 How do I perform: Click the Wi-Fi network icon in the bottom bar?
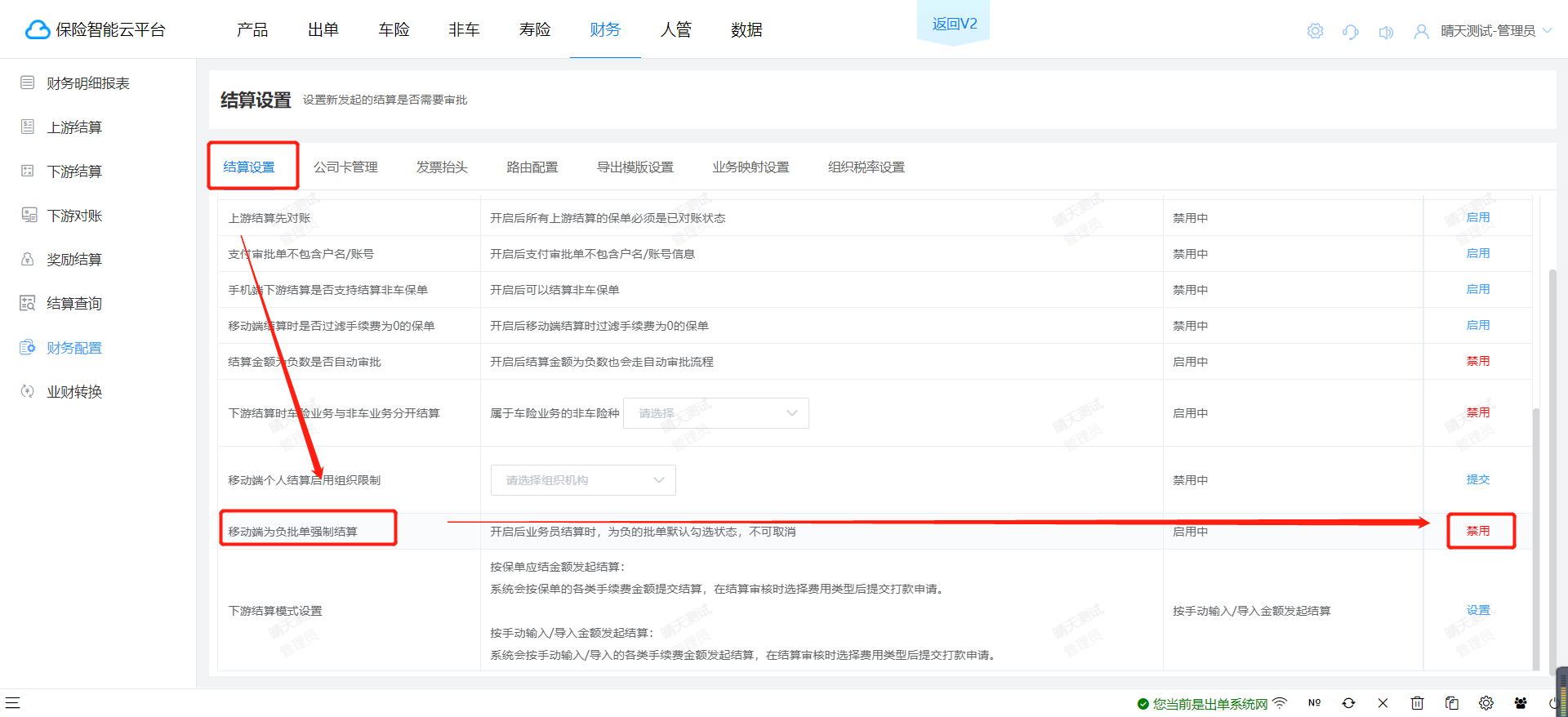[1280, 702]
